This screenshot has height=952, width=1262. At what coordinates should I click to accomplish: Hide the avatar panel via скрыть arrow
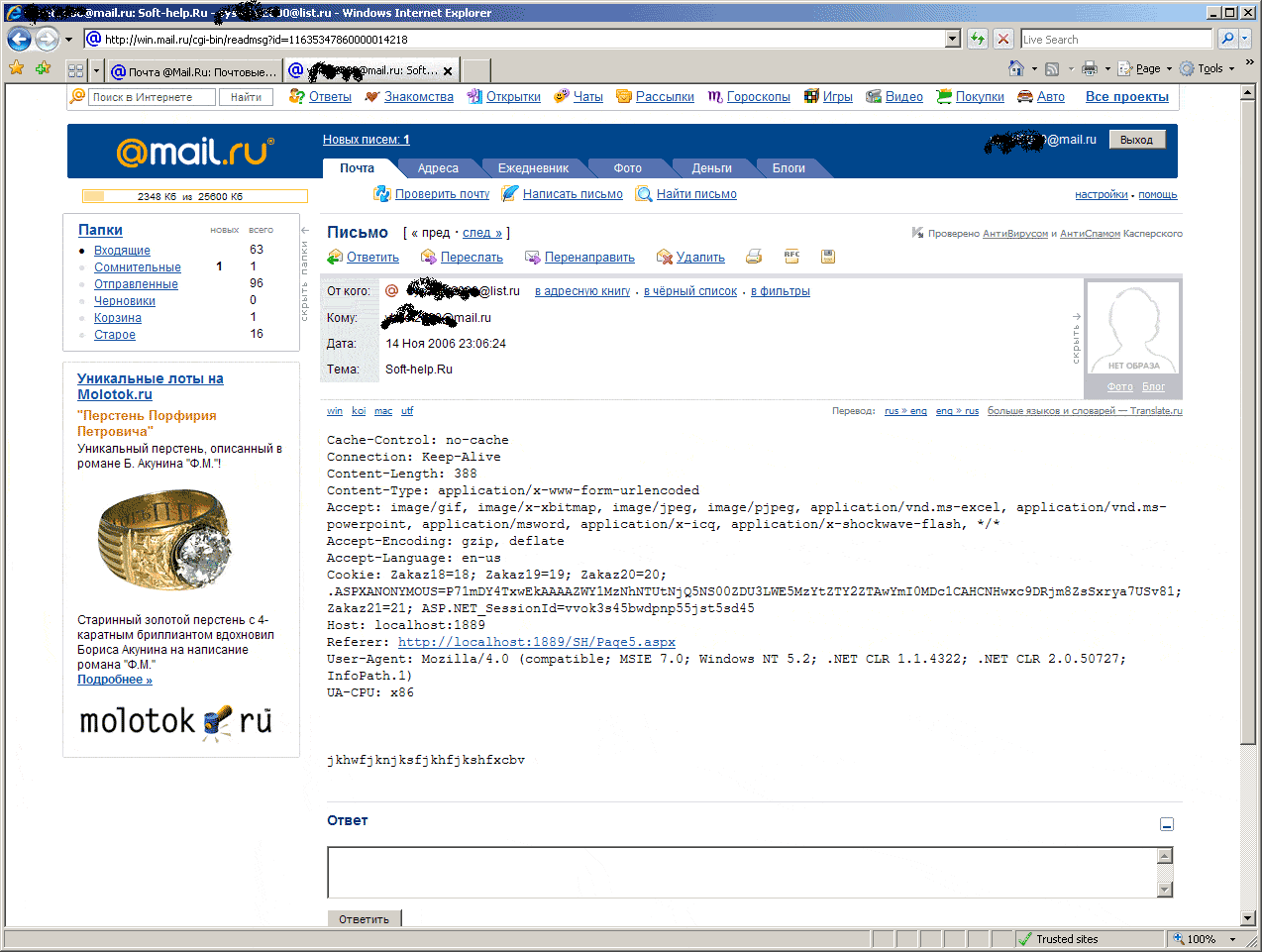pos(1077,338)
